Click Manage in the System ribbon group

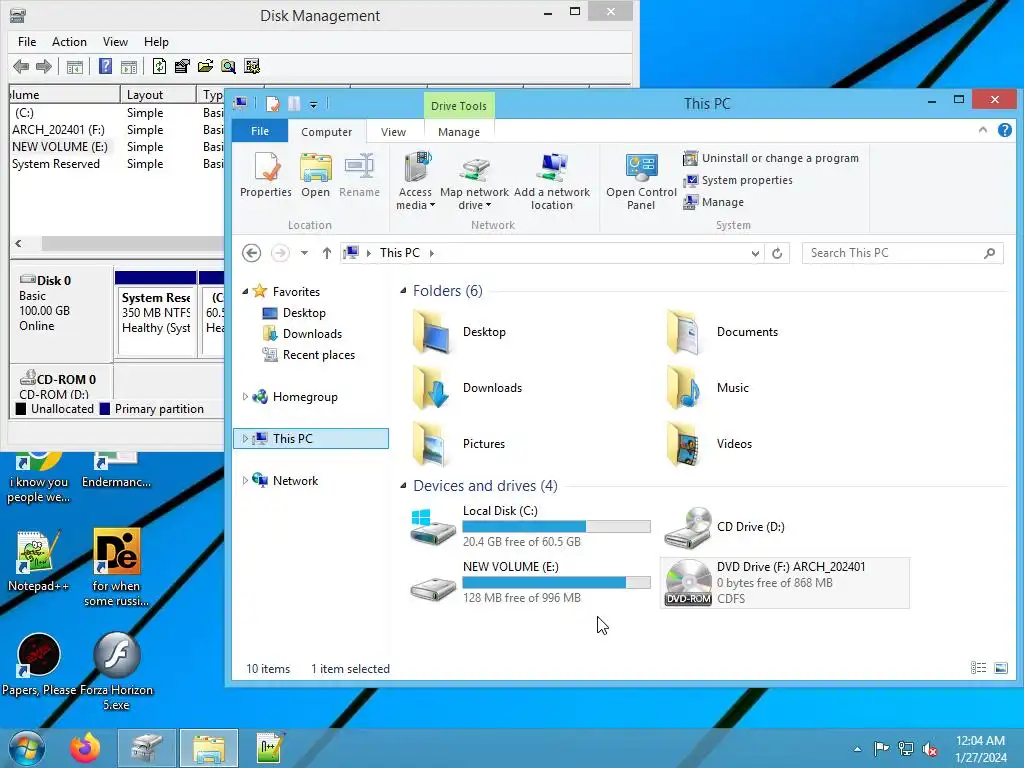714,202
